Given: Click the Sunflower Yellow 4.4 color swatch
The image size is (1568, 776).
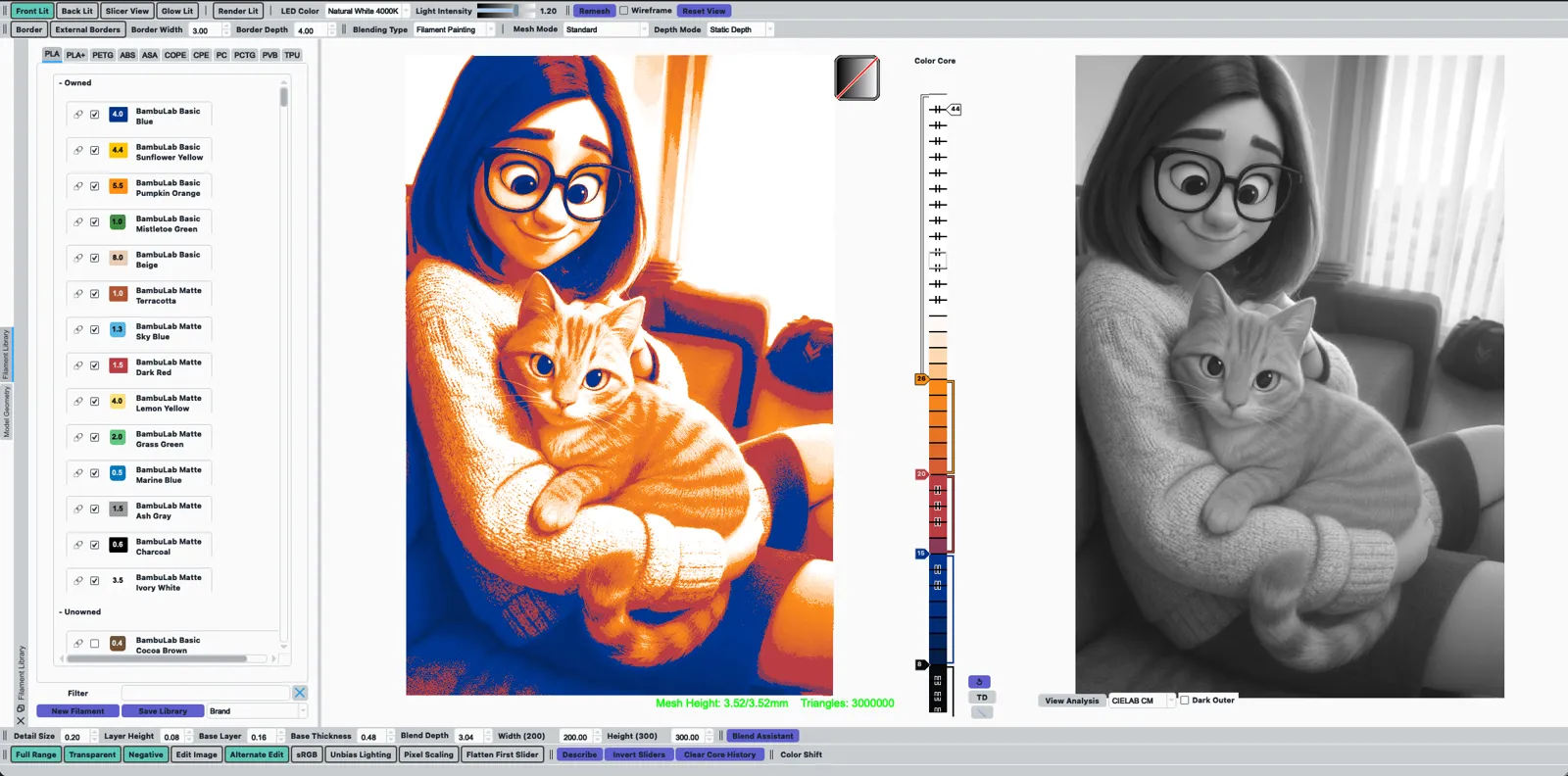Looking at the screenshot, I should point(118,150).
